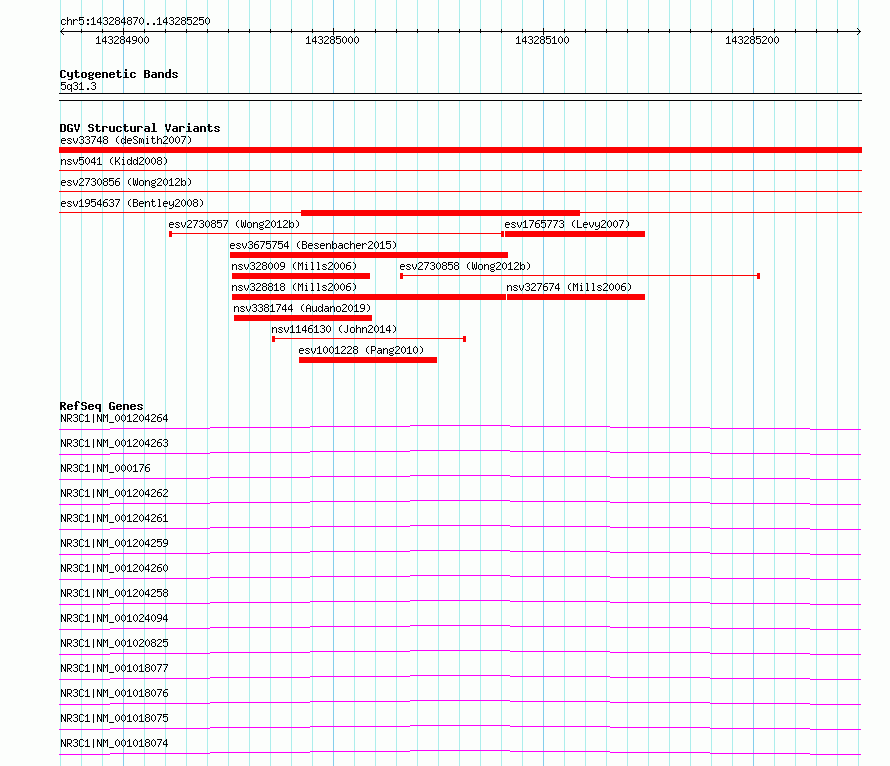The height and width of the screenshot is (766, 890).
Task: Click the esv33748 (deSmith2007) variant label
Action: pyautogui.click(x=126, y=140)
